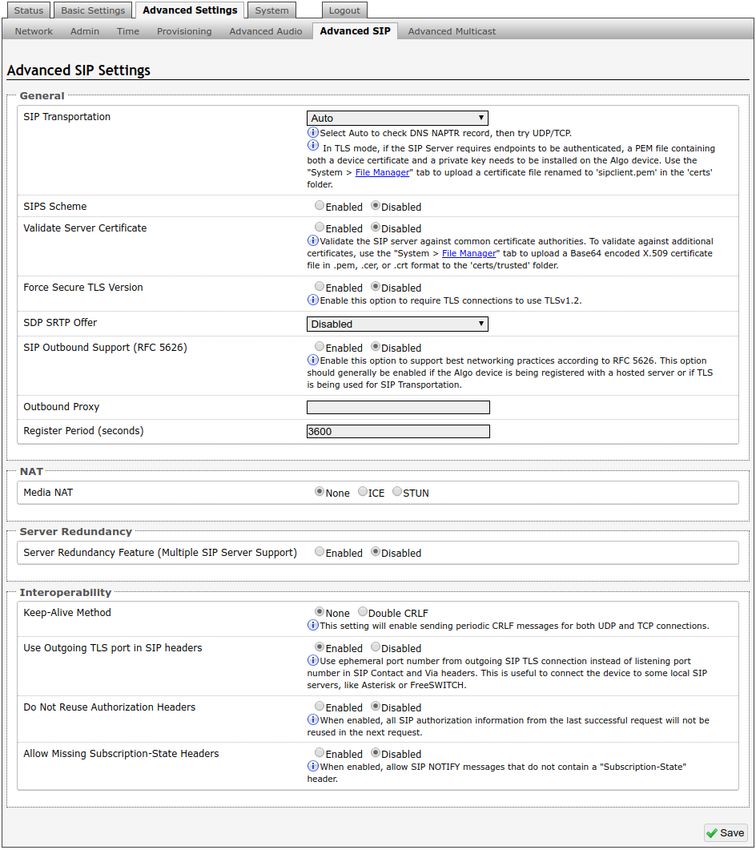Click the Register Period seconds field
The width and height of the screenshot is (756, 850).
(398, 432)
